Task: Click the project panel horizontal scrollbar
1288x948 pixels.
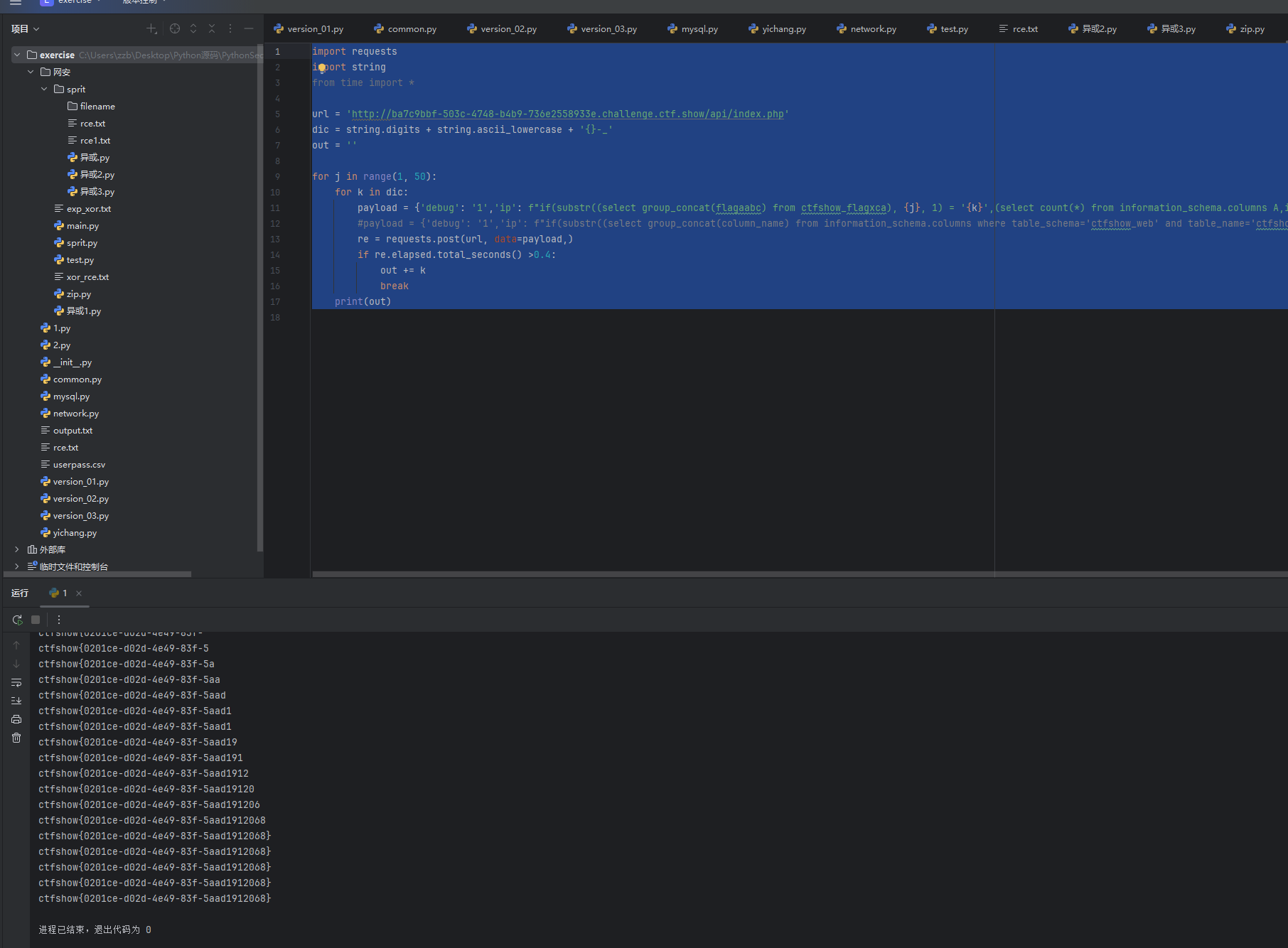Action: click(x=97, y=574)
